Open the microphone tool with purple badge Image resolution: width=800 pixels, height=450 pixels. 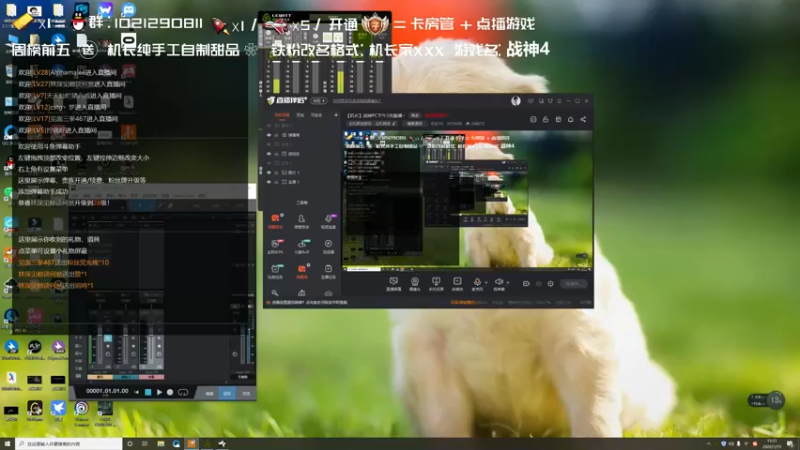(328, 221)
